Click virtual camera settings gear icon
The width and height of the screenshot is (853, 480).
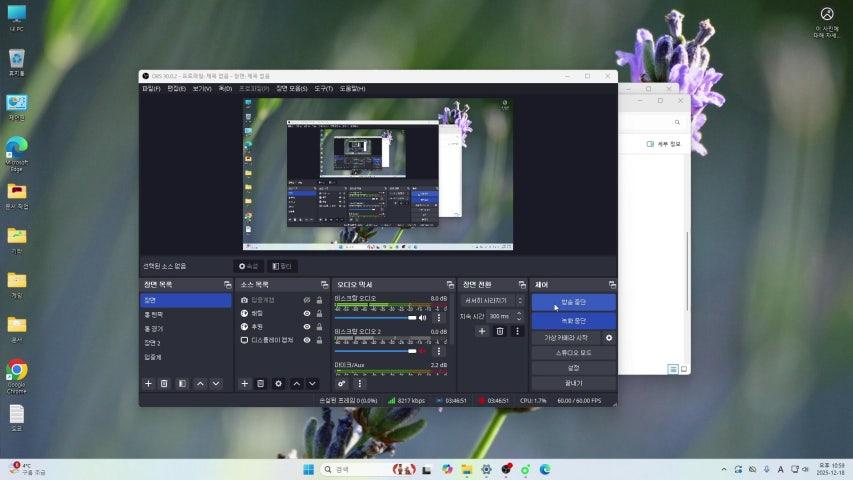pyautogui.click(x=609, y=338)
